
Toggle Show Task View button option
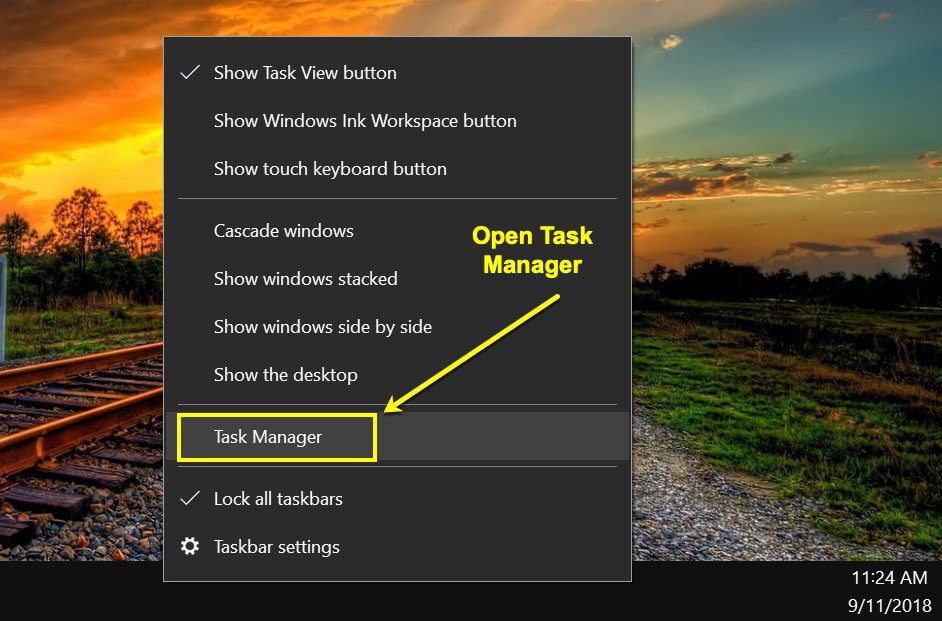coord(305,72)
